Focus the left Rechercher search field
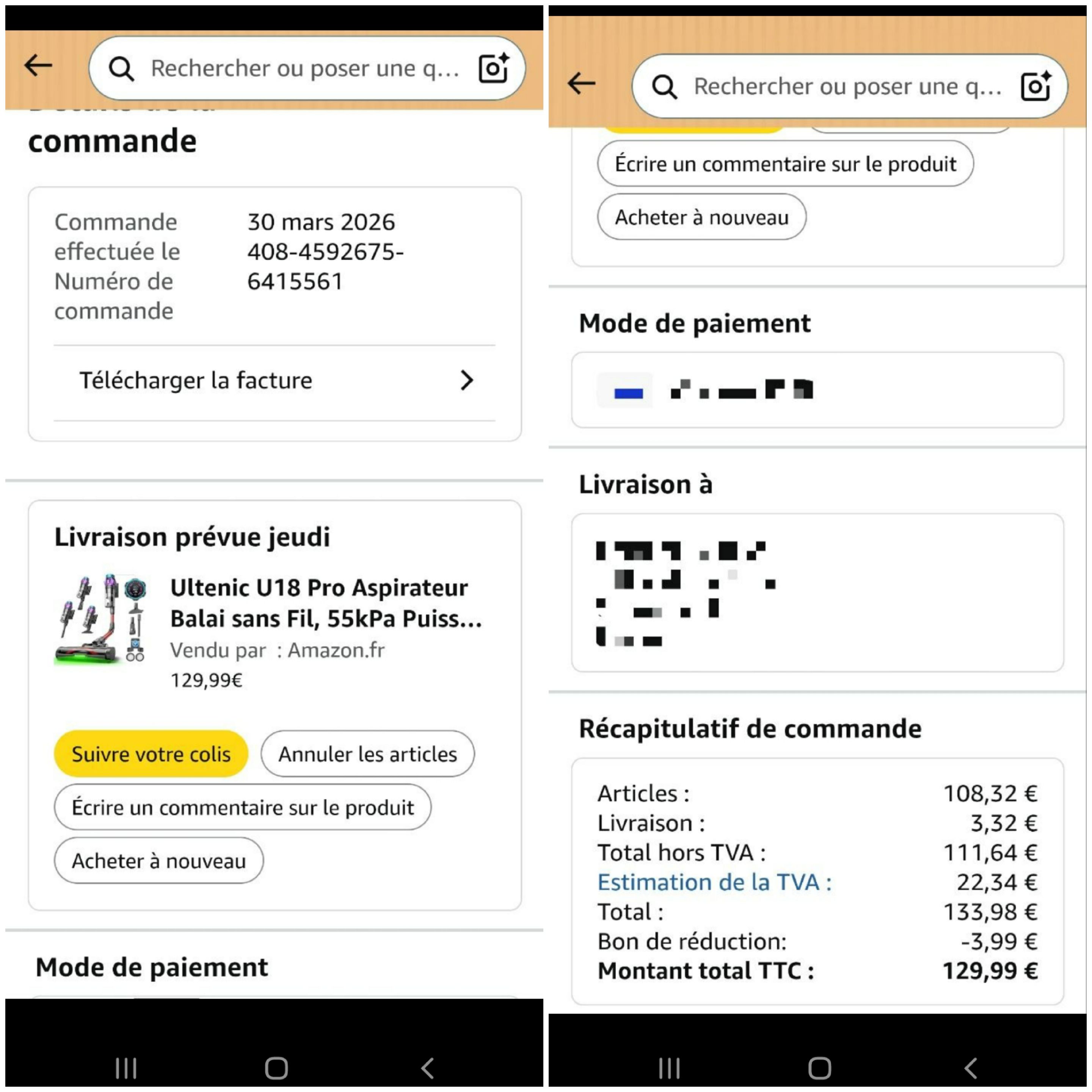This screenshot has height=1092, width=1092. [305, 68]
